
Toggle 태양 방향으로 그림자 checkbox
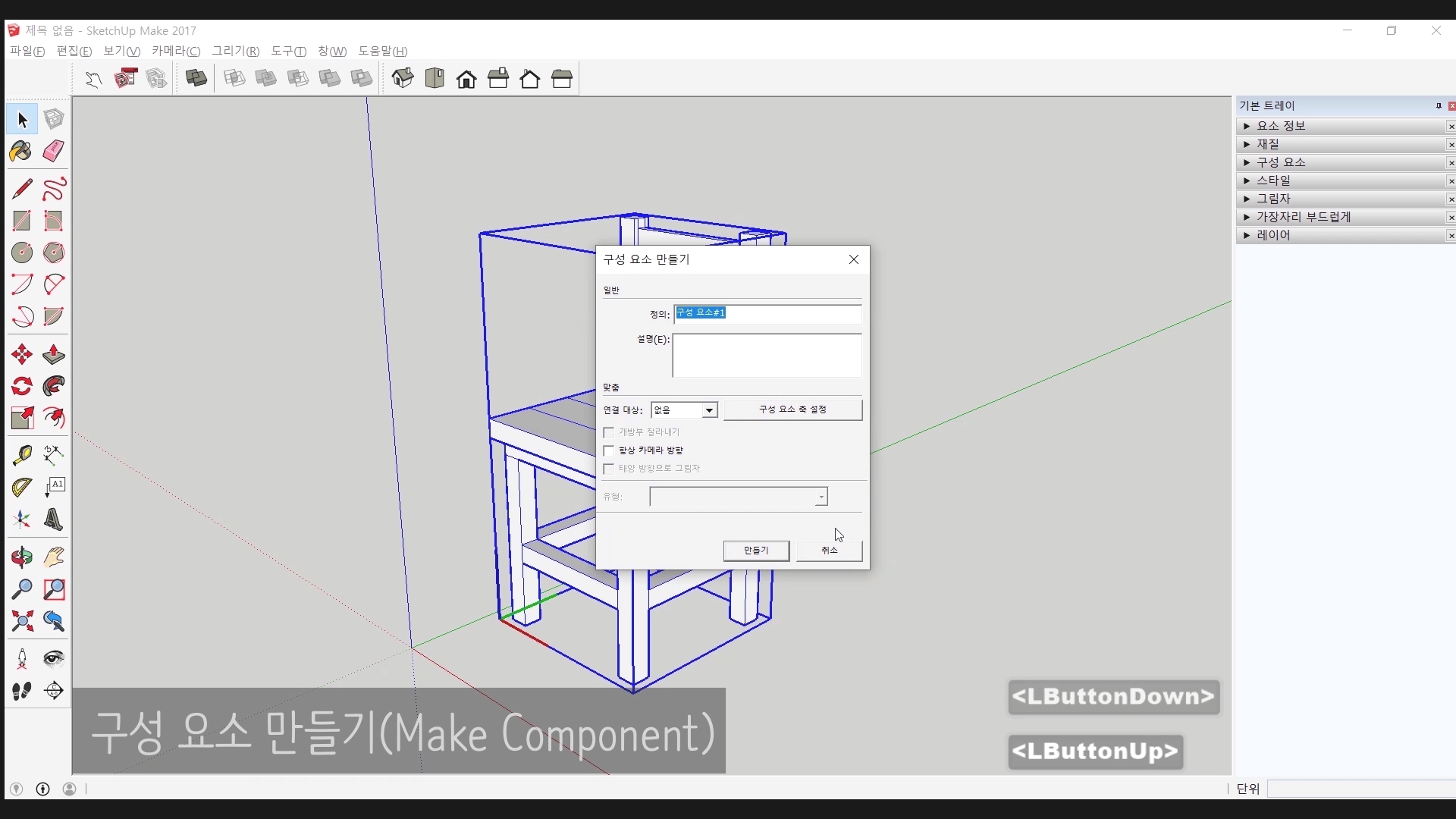click(608, 469)
